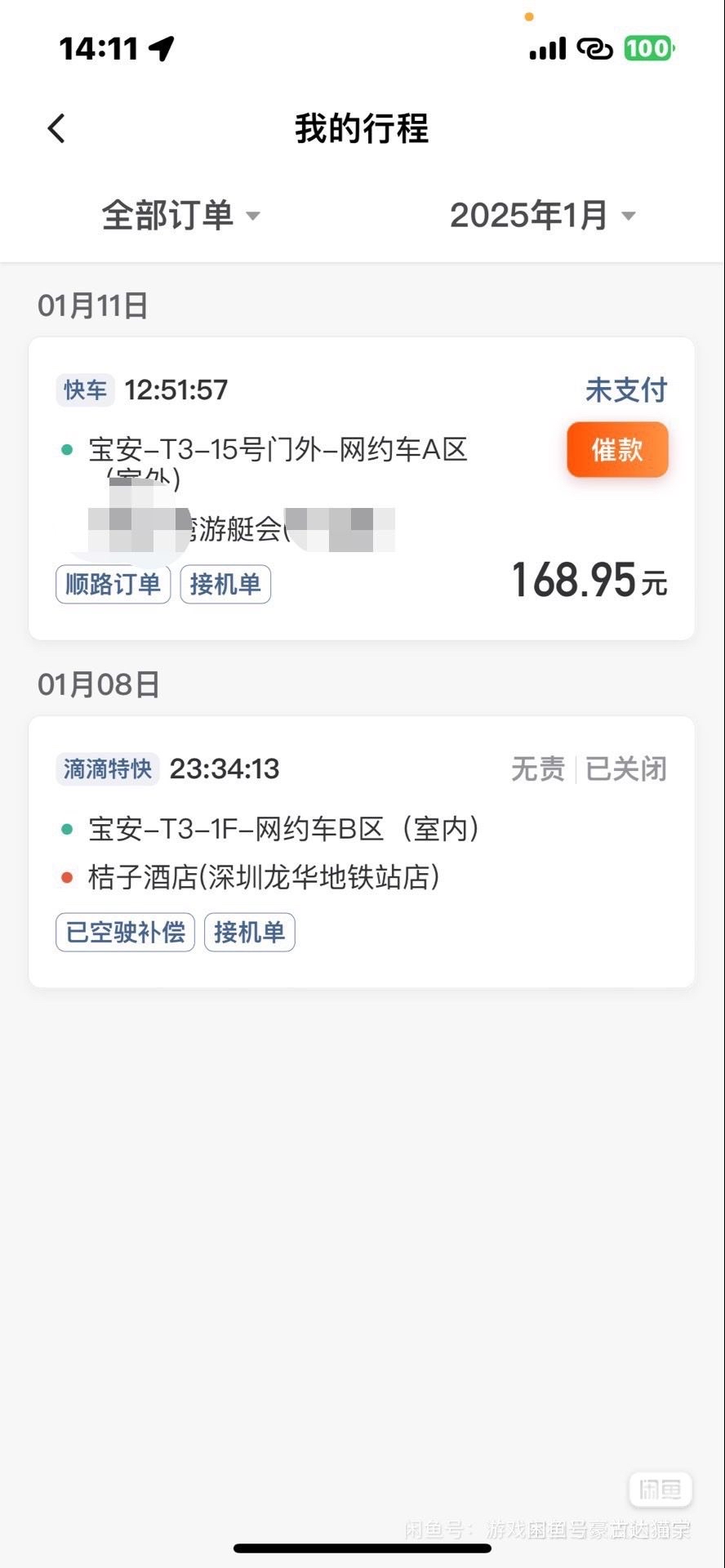Tap the red destination dot for 桔子酒店
725x1568 pixels.
click(68, 878)
